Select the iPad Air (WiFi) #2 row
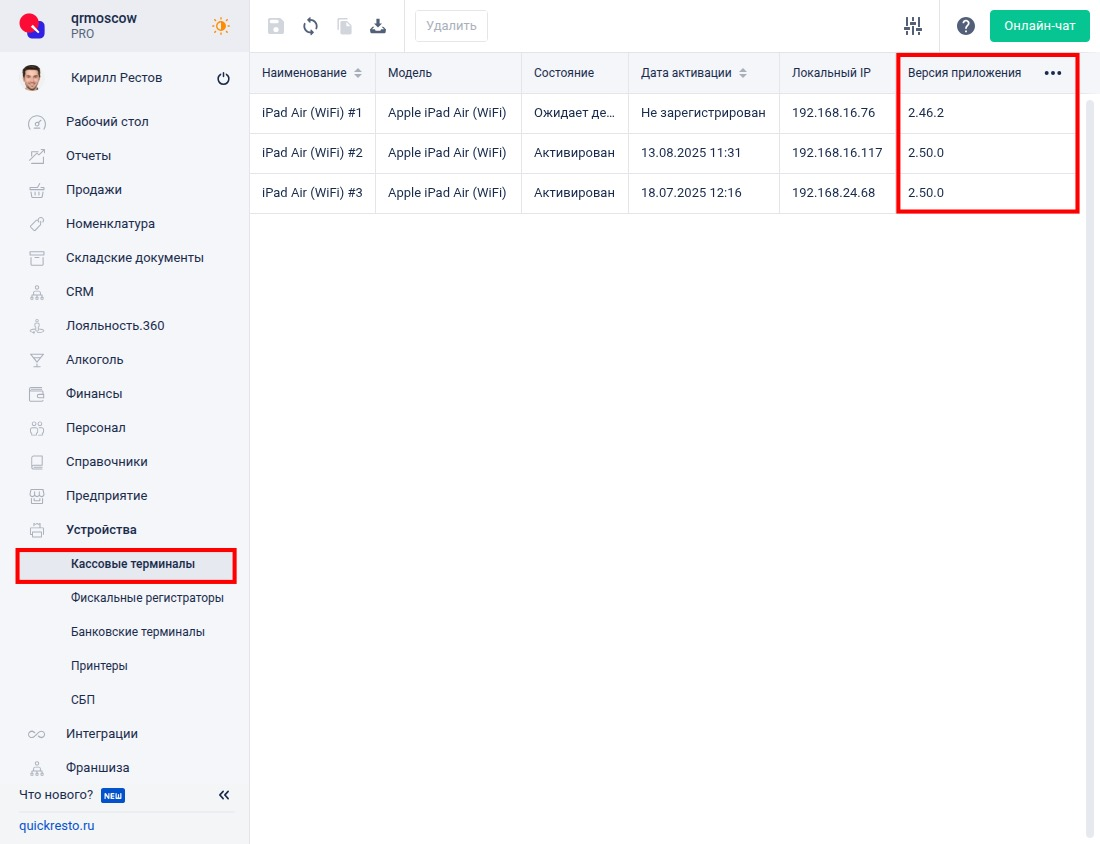The height and width of the screenshot is (844, 1100). (312, 153)
